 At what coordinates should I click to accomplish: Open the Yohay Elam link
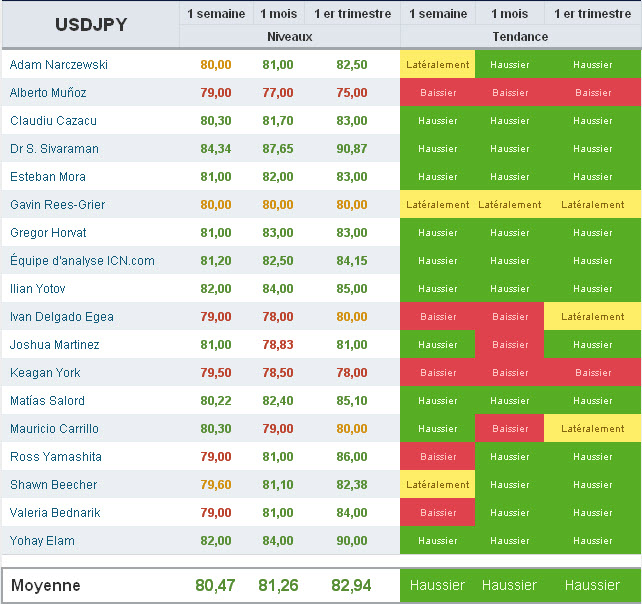42,541
